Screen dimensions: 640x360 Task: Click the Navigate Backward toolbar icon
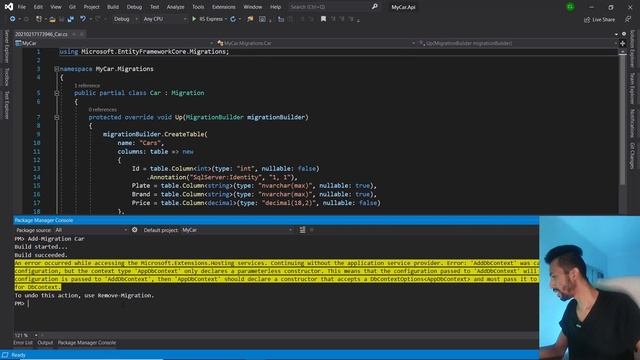13,19
